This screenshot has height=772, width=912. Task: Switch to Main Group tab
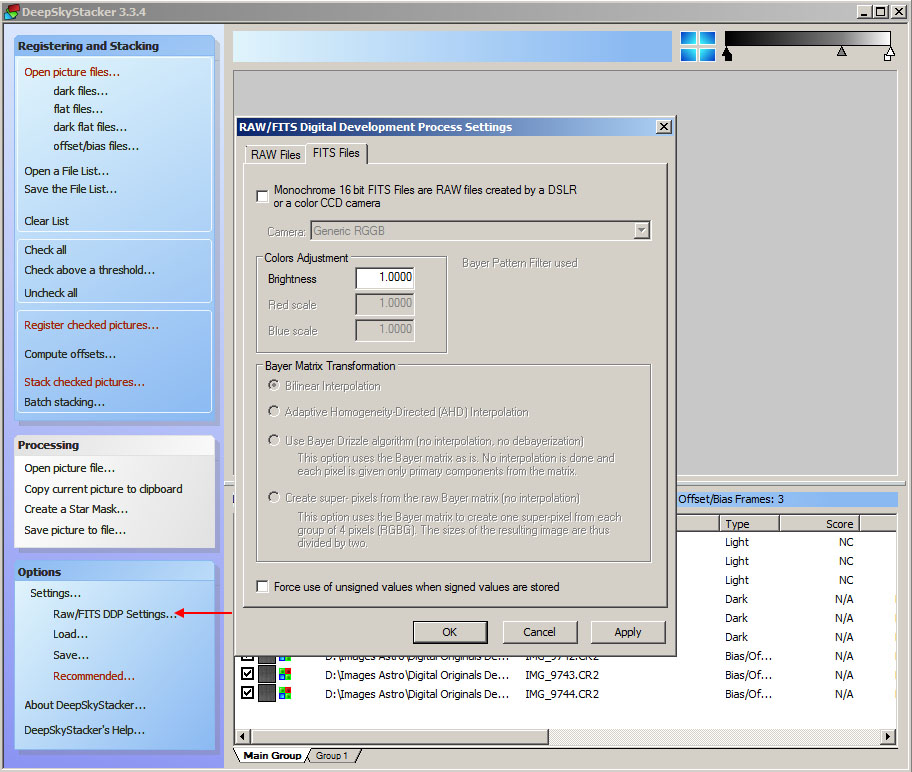pos(272,755)
